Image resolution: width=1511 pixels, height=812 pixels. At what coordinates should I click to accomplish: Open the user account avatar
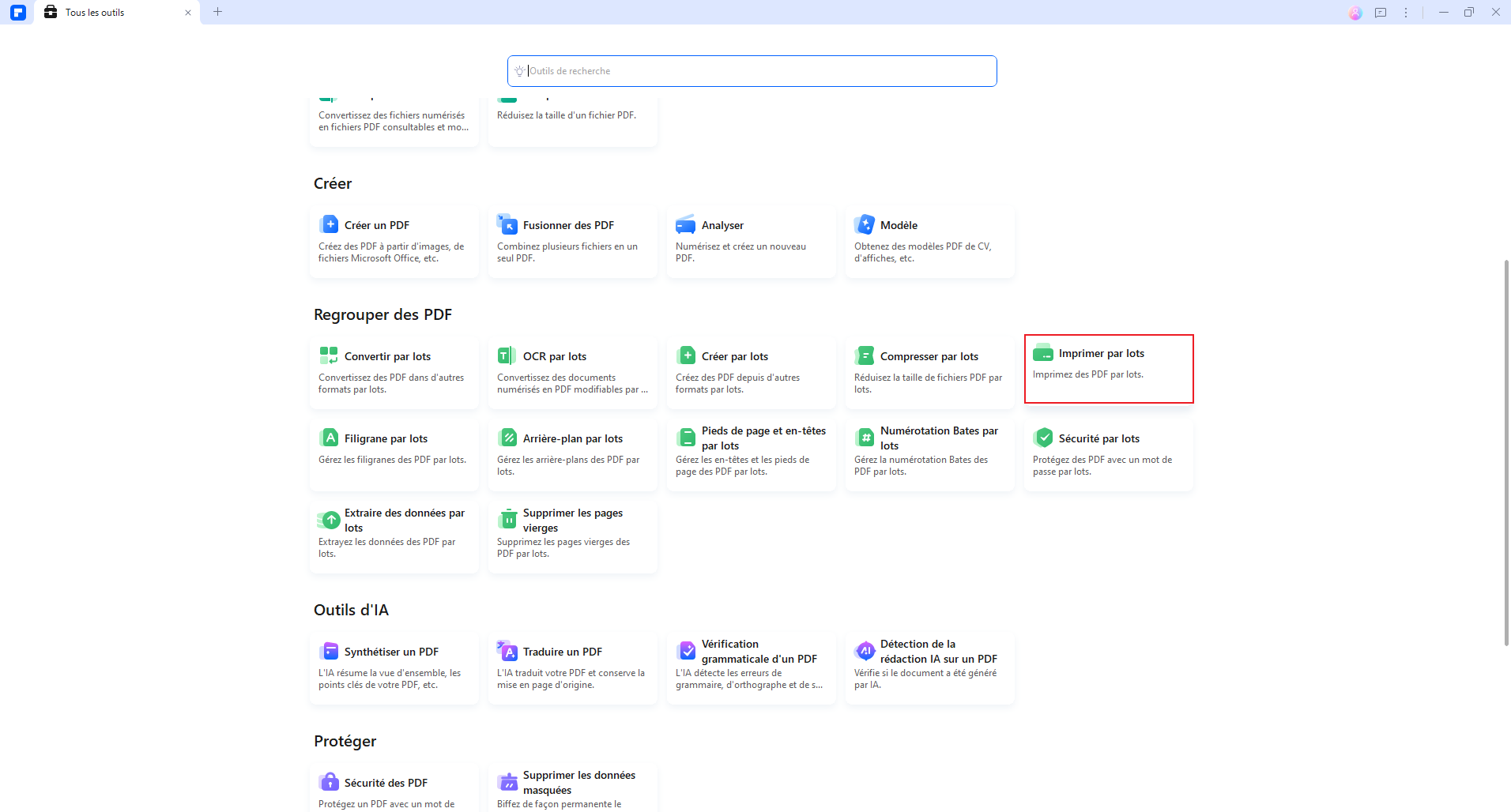[x=1355, y=13]
